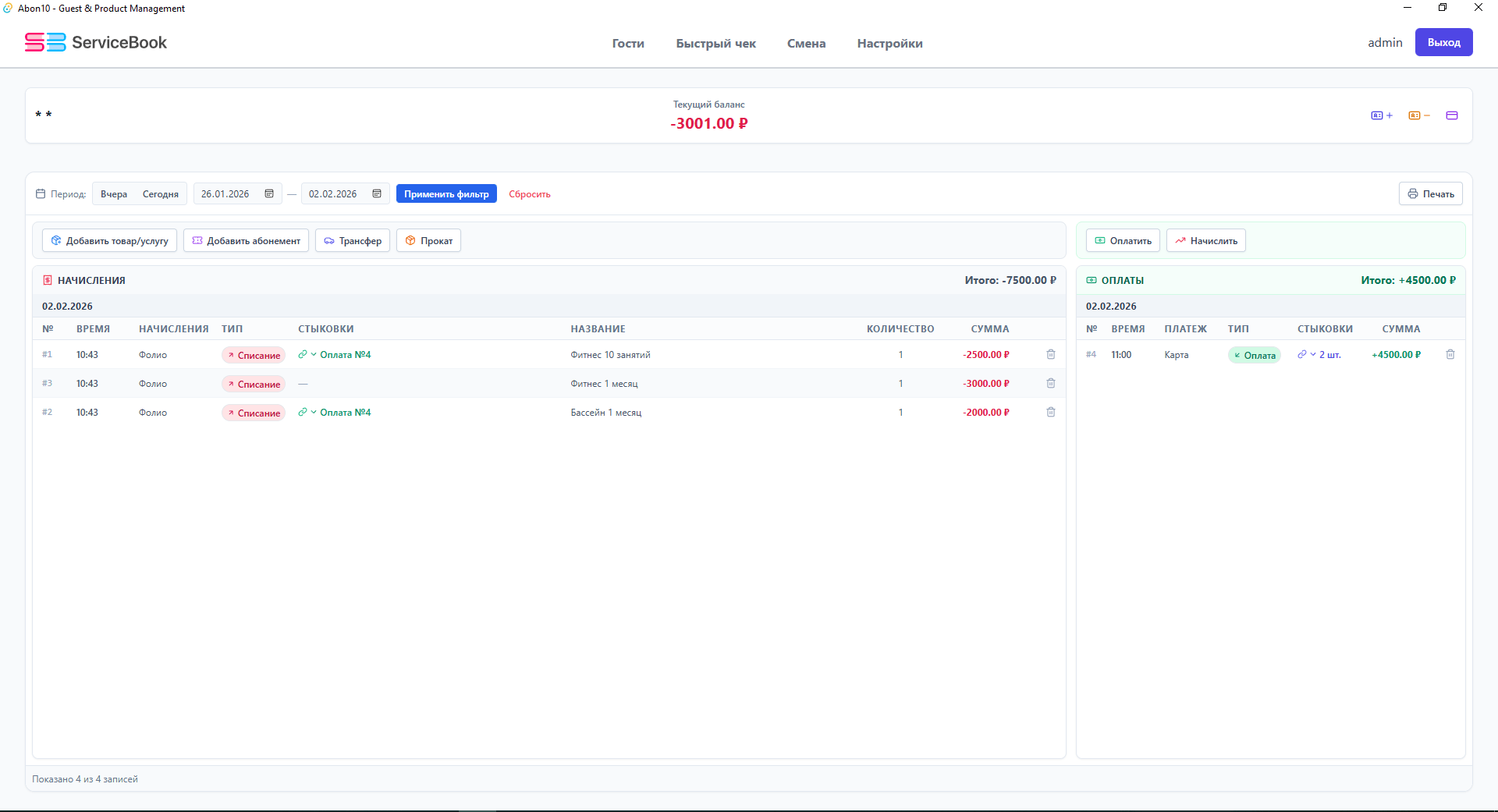This screenshot has height=812, width=1498.
Task: Open the Быстрый чек menu
Action: pos(715,44)
